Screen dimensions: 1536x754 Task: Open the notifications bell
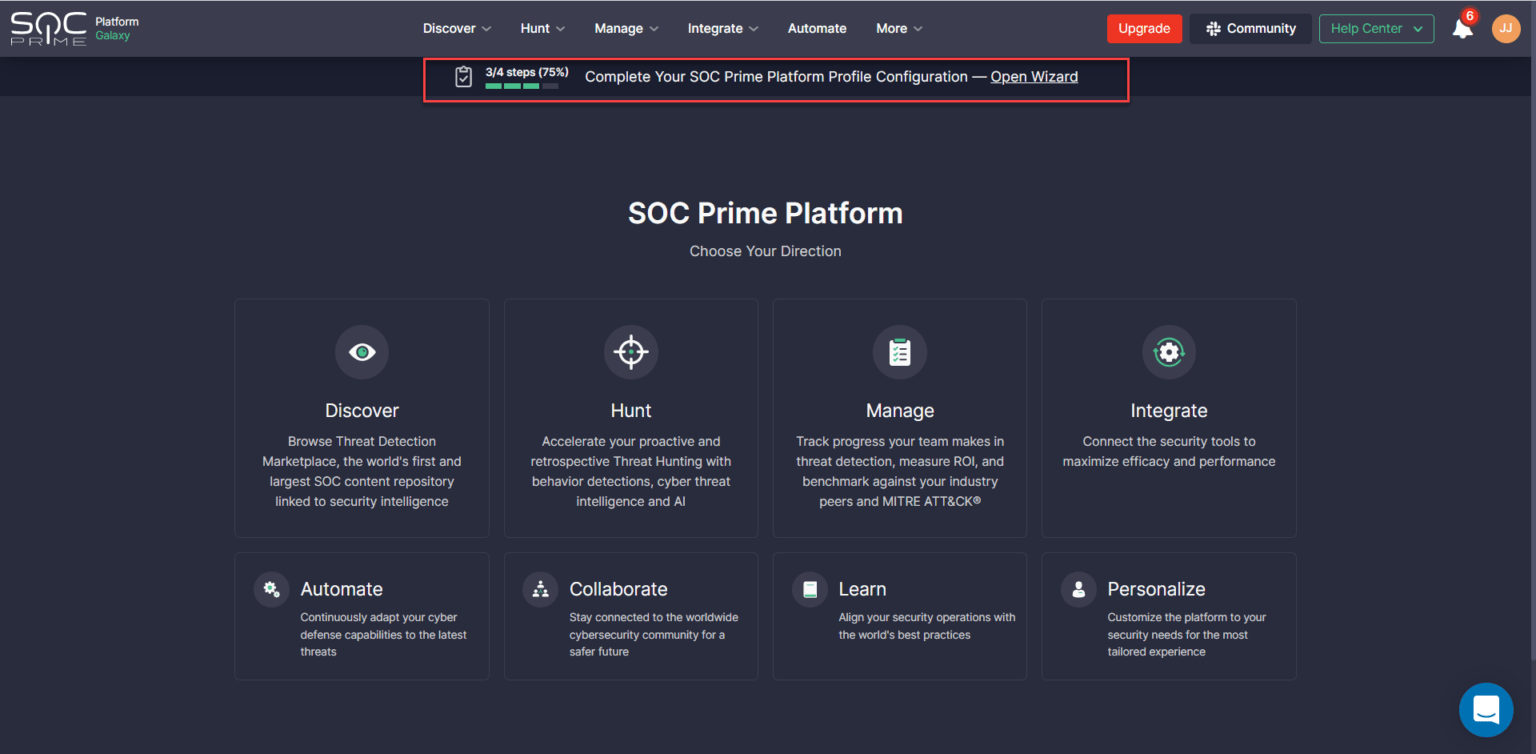tap(1462, 30)
